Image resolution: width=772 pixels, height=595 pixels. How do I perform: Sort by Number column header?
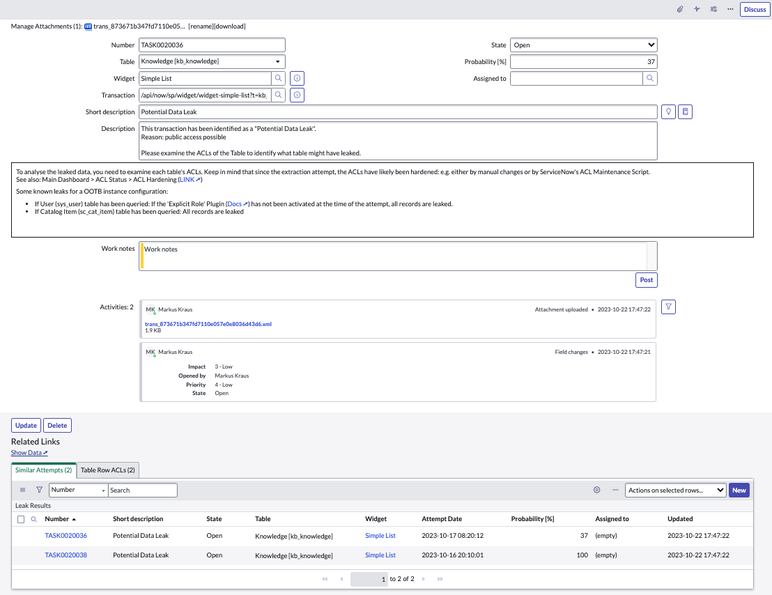coord(57,519)
